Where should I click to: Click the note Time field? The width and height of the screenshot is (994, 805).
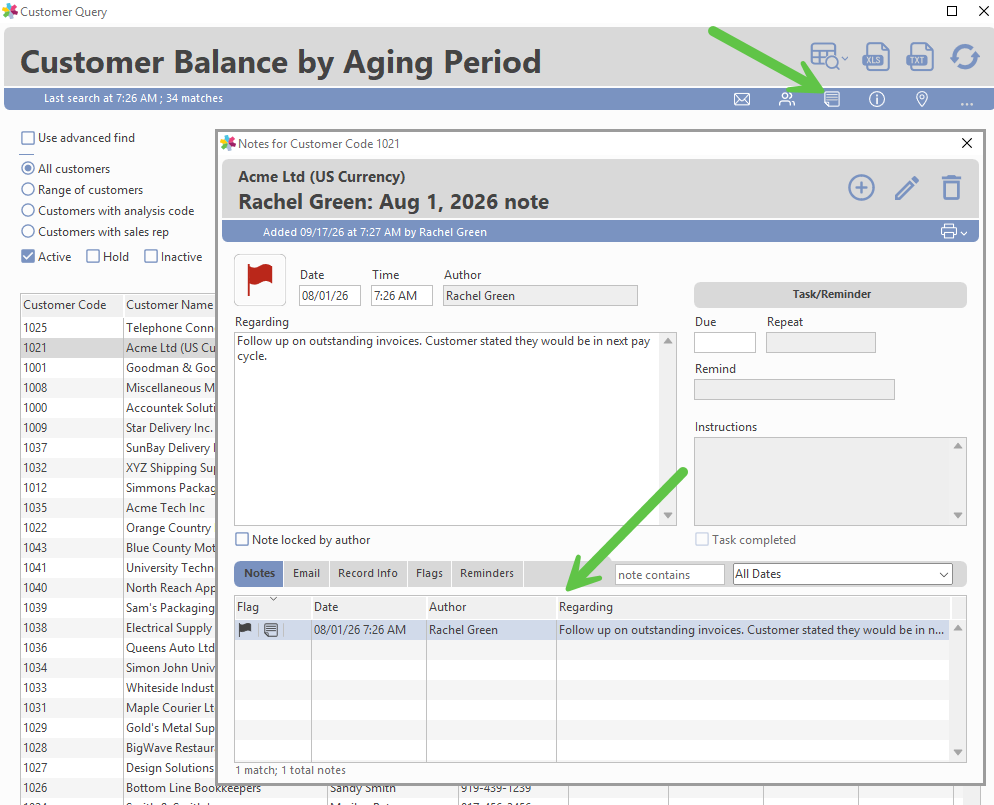tap(401, 295)
